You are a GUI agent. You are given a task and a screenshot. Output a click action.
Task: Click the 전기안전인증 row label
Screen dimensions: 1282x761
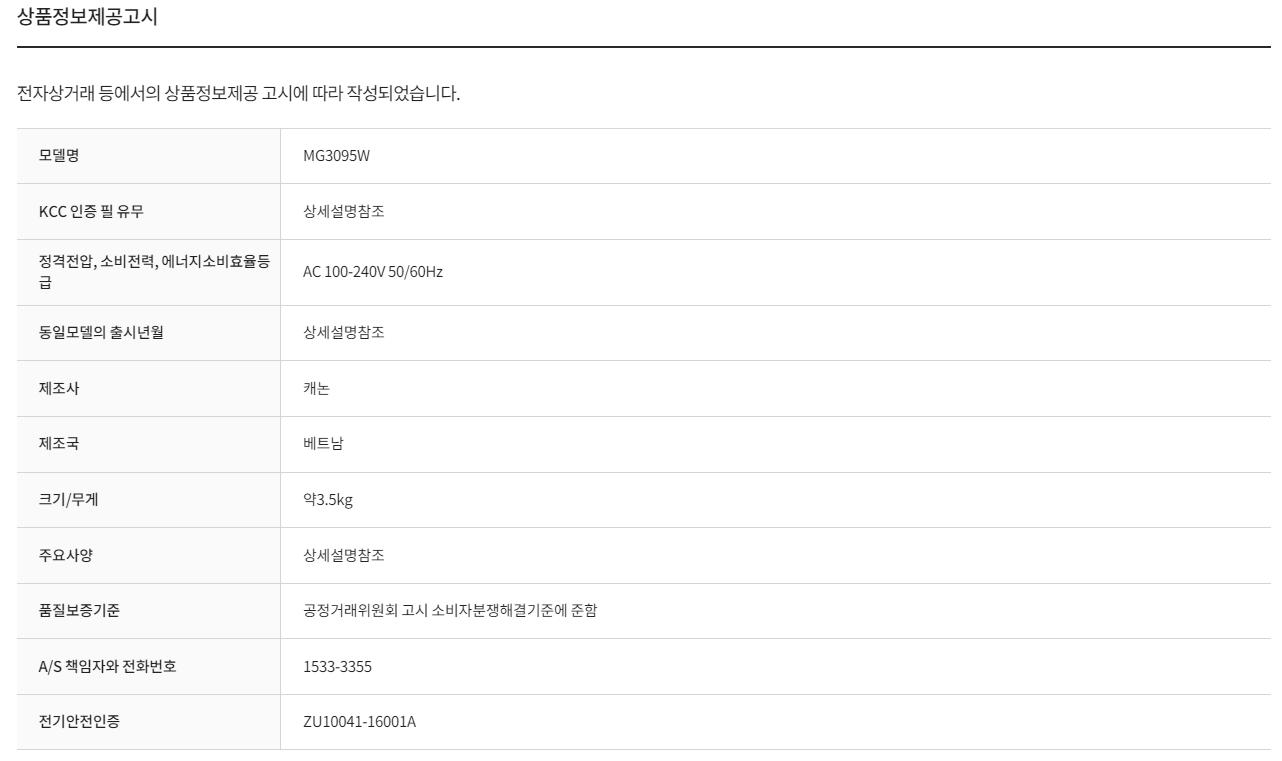(79, 721)
